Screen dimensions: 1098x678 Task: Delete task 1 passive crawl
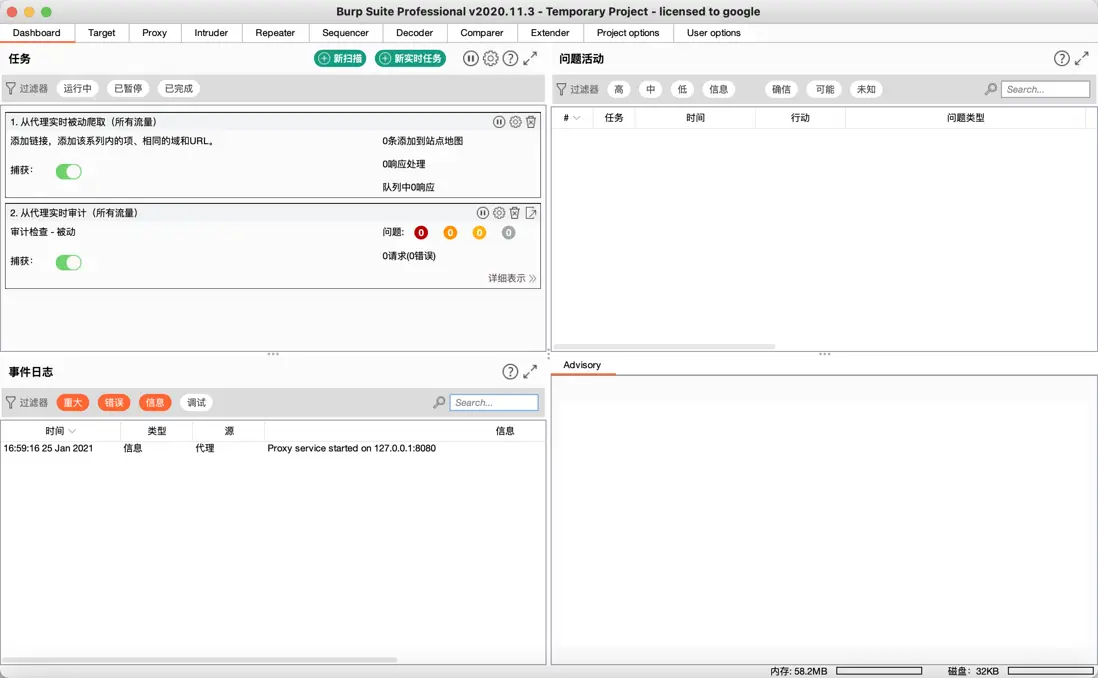531,122
